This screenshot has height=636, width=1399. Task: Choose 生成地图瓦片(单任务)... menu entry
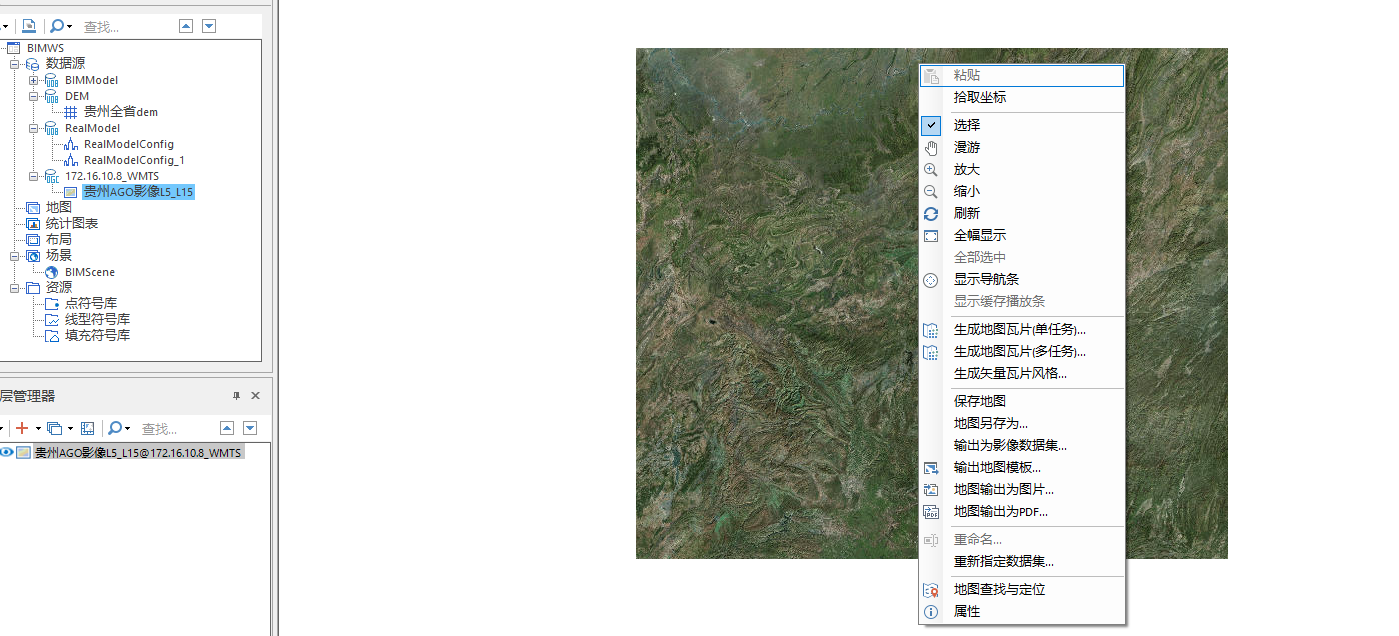click(x=1022, y=329)
